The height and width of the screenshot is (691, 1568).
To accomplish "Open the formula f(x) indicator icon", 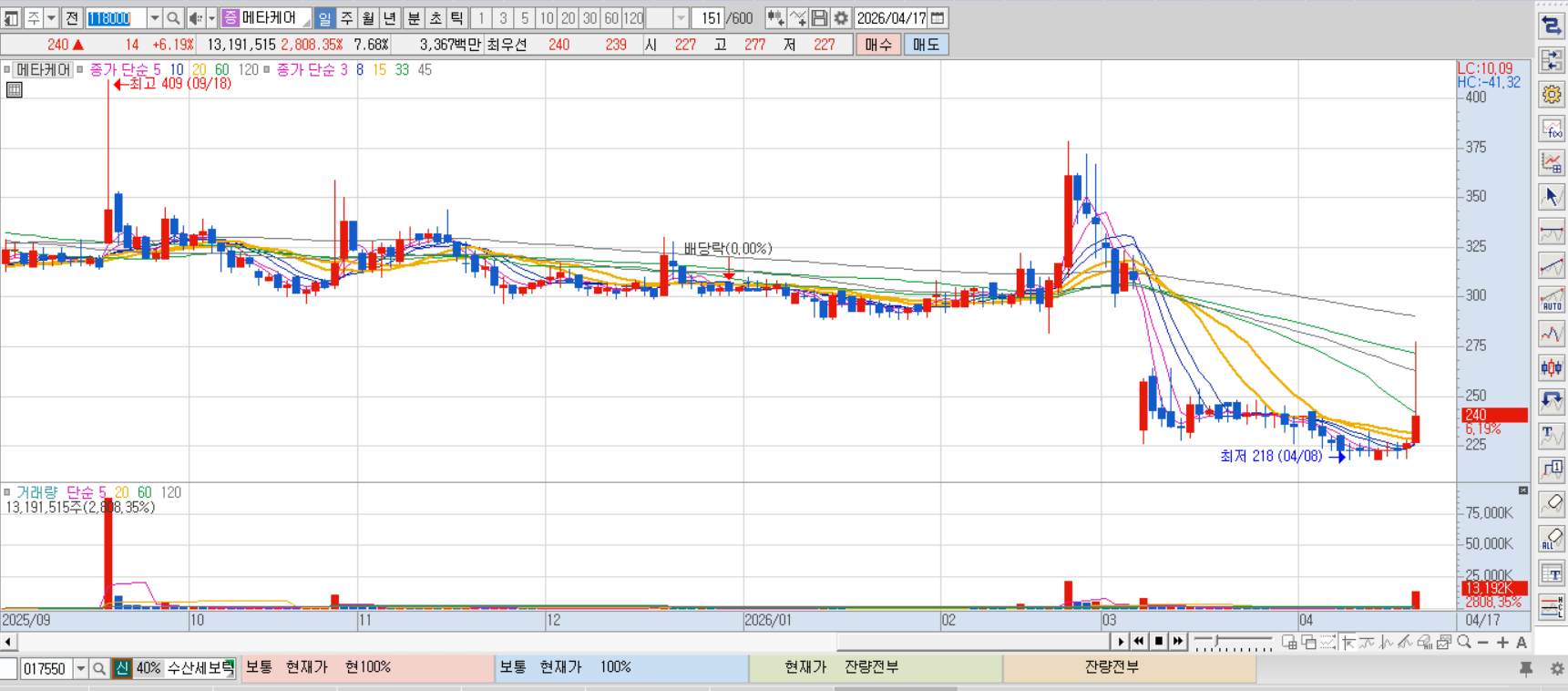I will 1552,129.
